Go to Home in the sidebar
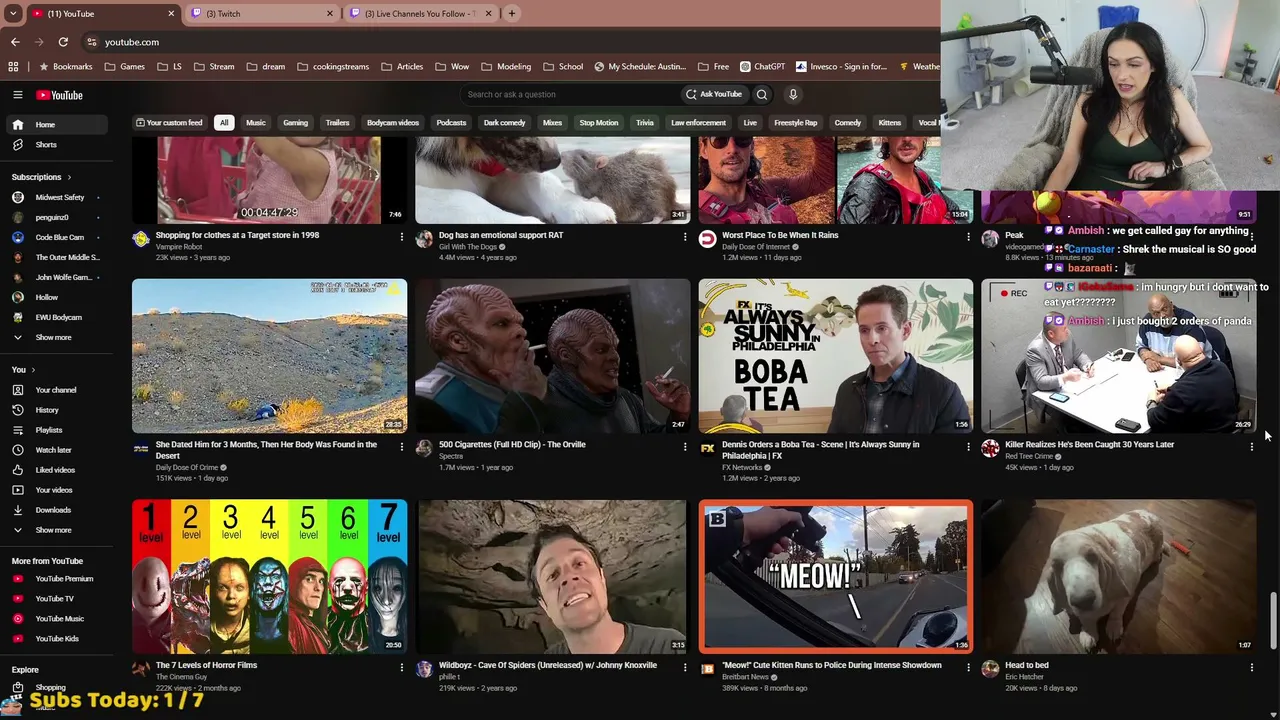The width and height of the screenshot is (1280, 720). click(x=56, y=125)
